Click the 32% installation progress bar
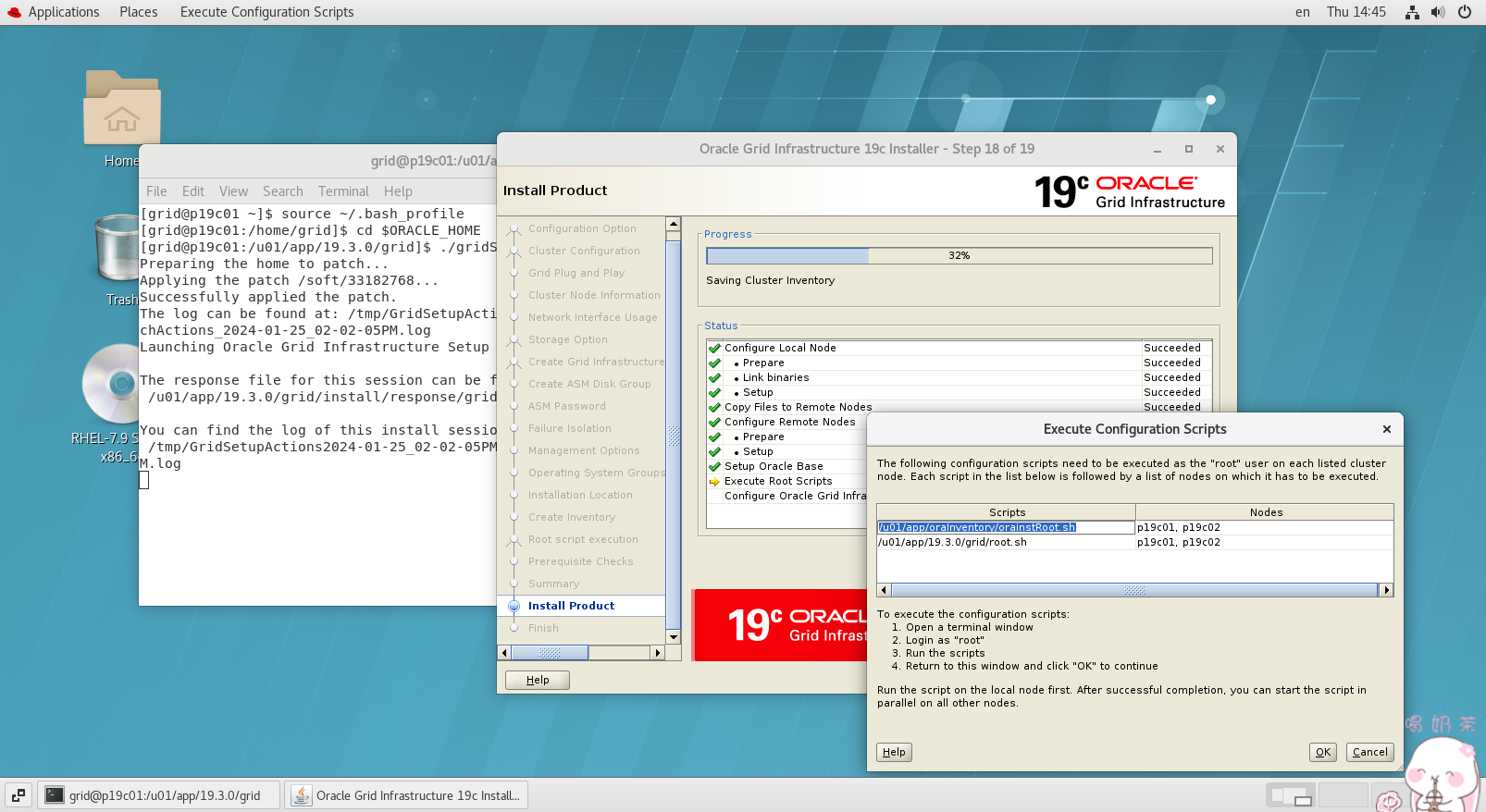The image size is (1486, 812). (959, 255)
